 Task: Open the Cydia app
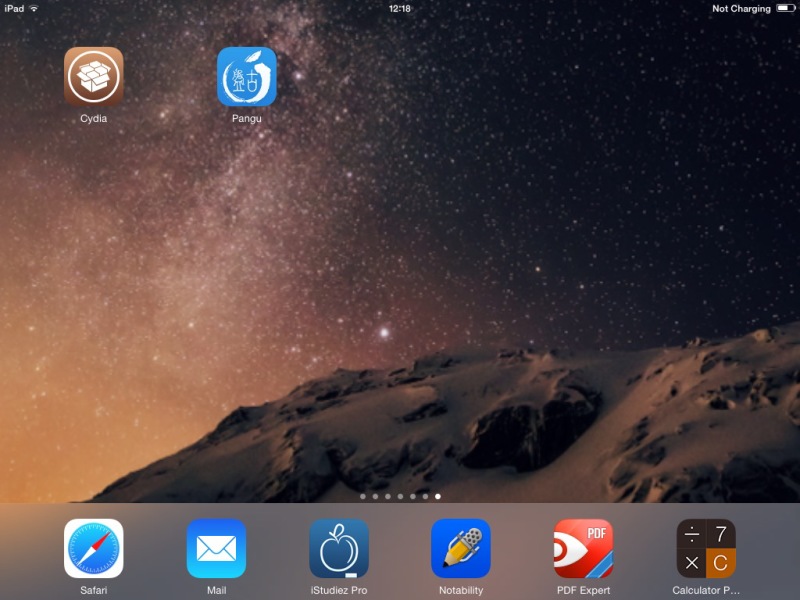coord(93,77)
